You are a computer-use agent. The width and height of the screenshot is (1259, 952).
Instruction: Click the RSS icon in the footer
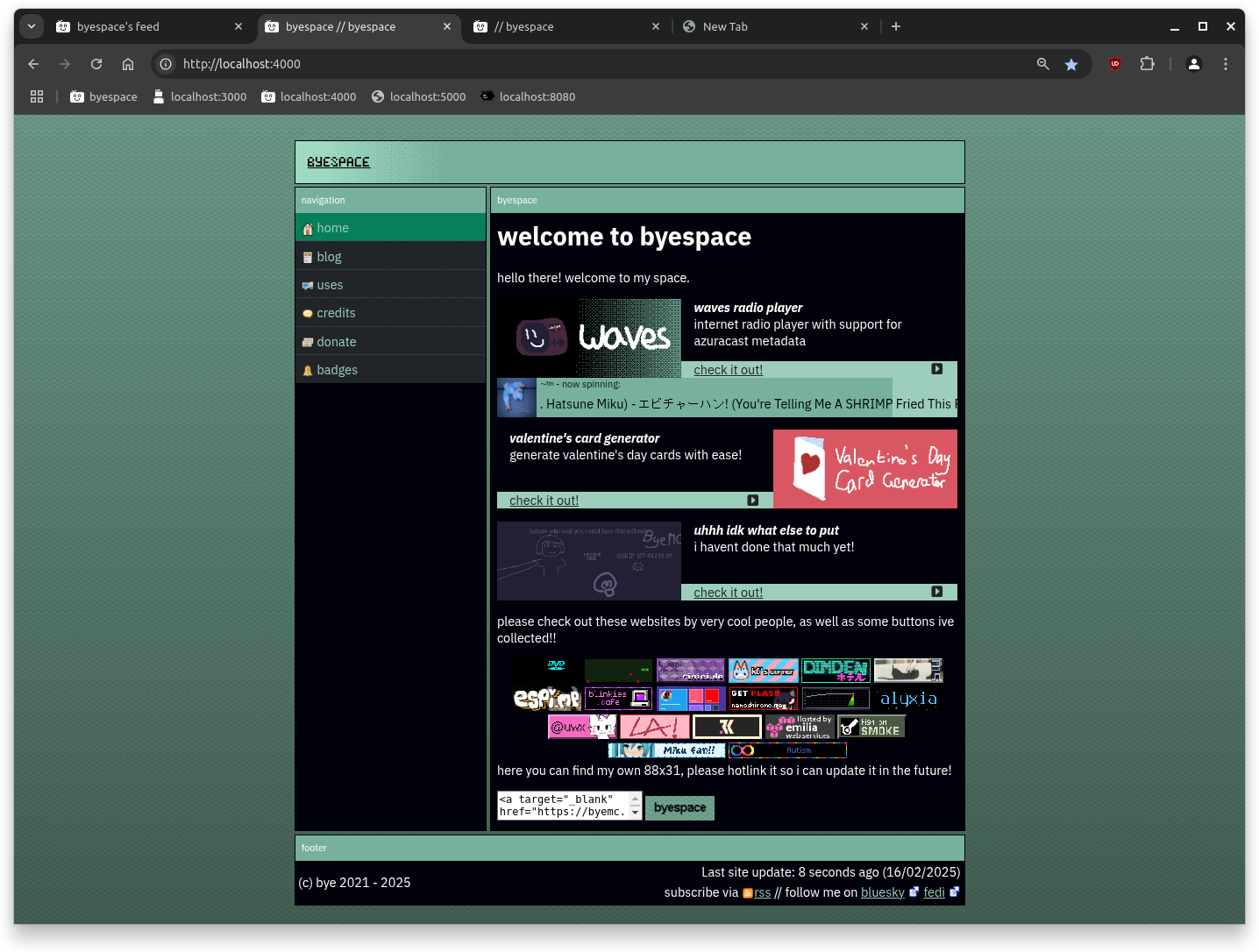(x=746, y=892)
